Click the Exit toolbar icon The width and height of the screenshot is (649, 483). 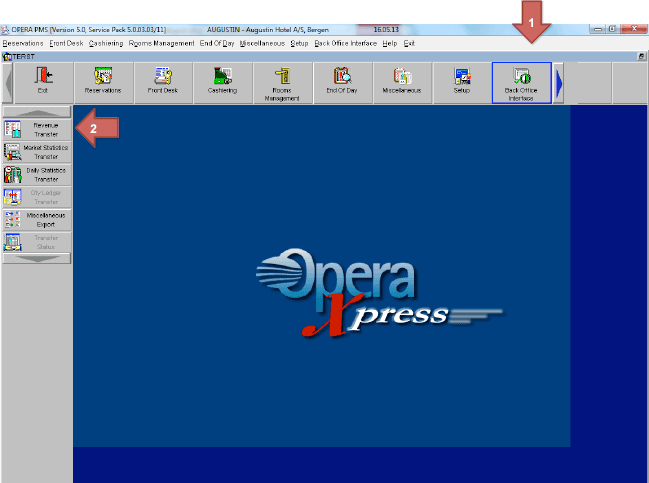(42, 83)
